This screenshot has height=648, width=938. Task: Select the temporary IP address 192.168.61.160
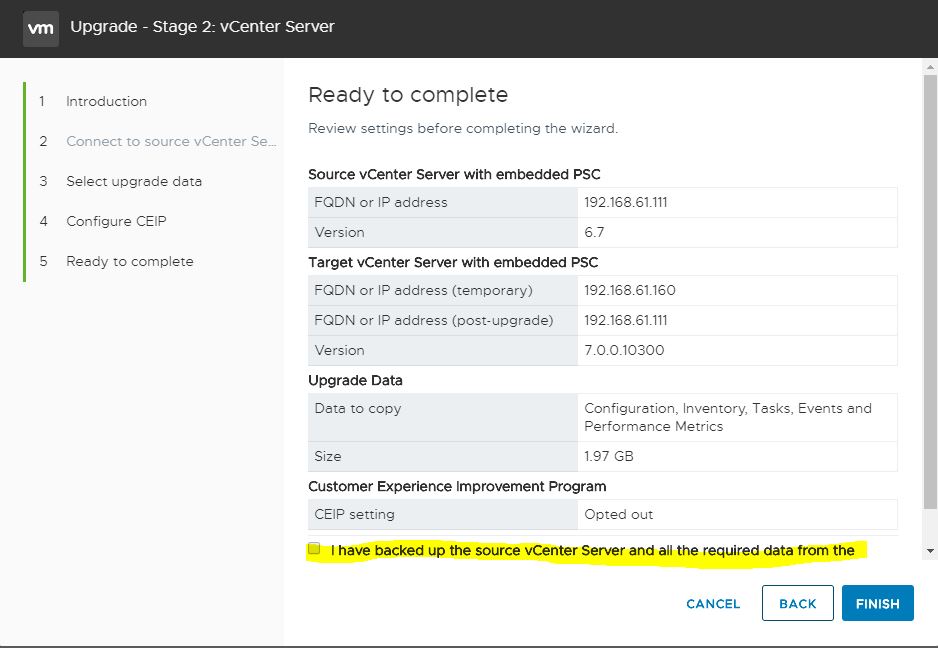630,290
